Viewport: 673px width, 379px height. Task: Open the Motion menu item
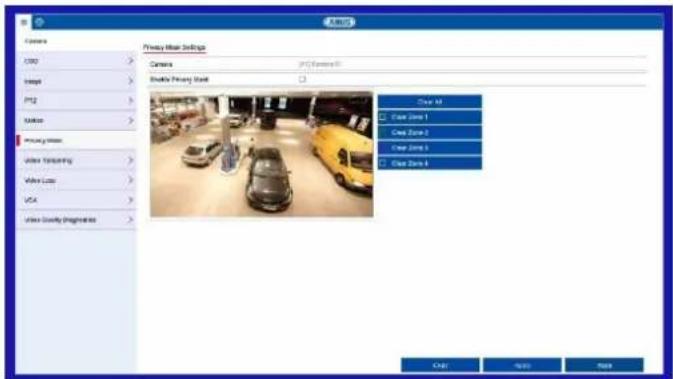76,120
